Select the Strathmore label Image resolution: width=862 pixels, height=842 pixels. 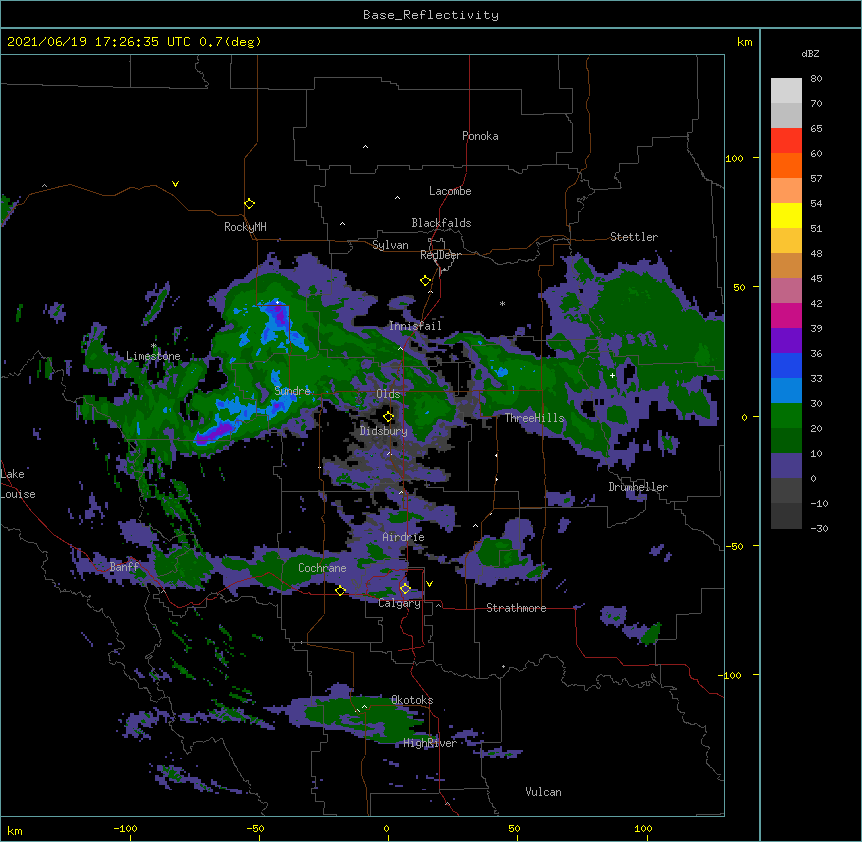point(516,608)
